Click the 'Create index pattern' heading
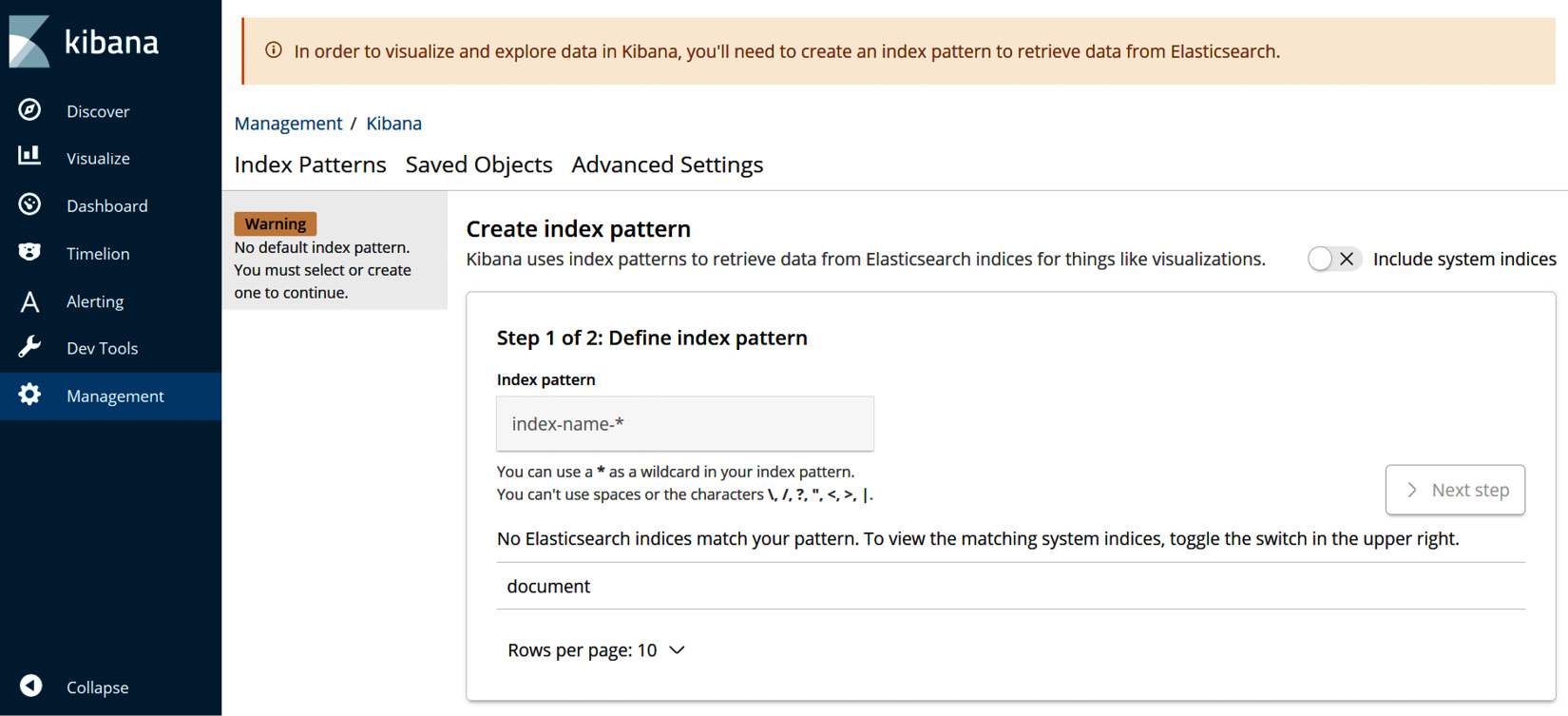 coord(578,229)
